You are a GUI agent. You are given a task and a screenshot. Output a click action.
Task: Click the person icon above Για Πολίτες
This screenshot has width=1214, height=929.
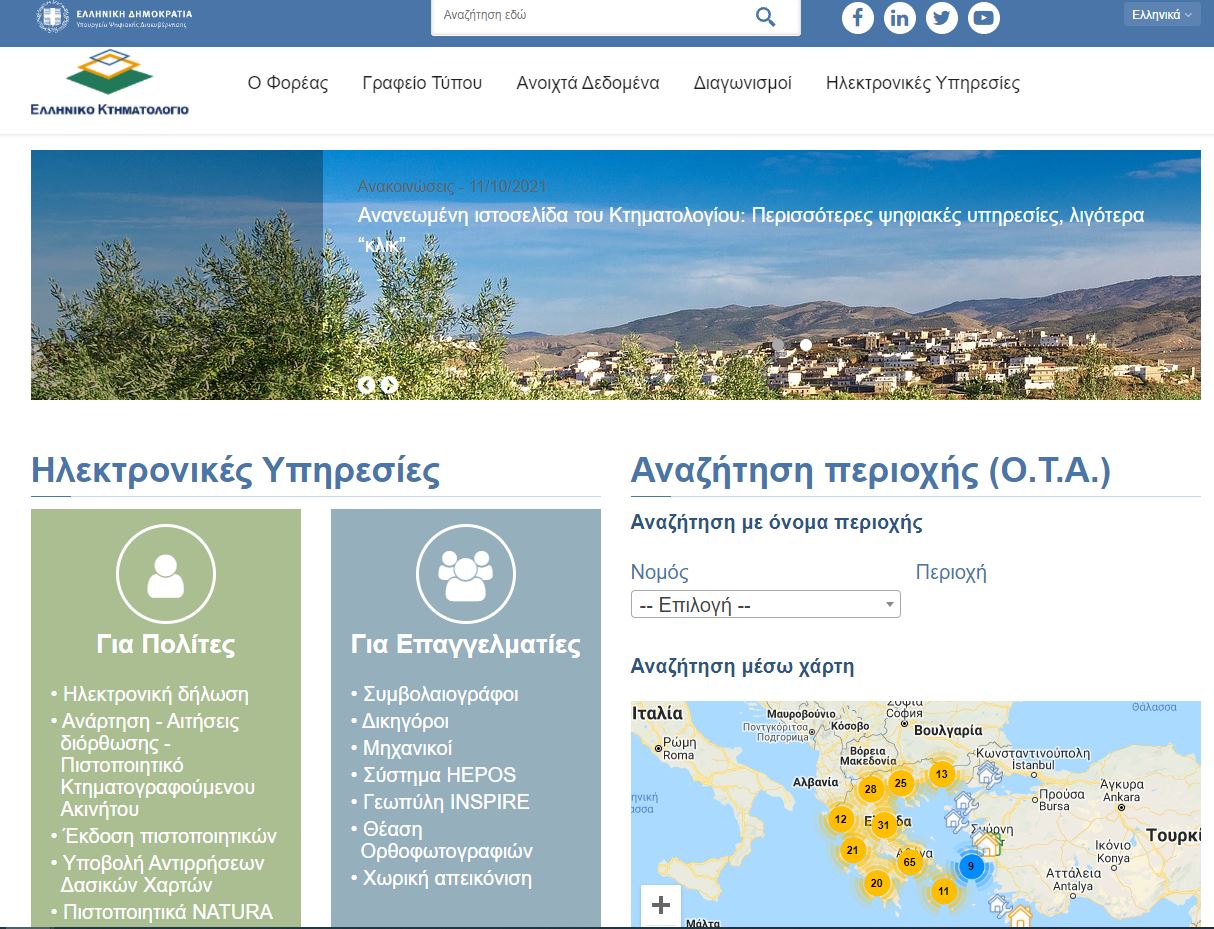click(165, 573)
